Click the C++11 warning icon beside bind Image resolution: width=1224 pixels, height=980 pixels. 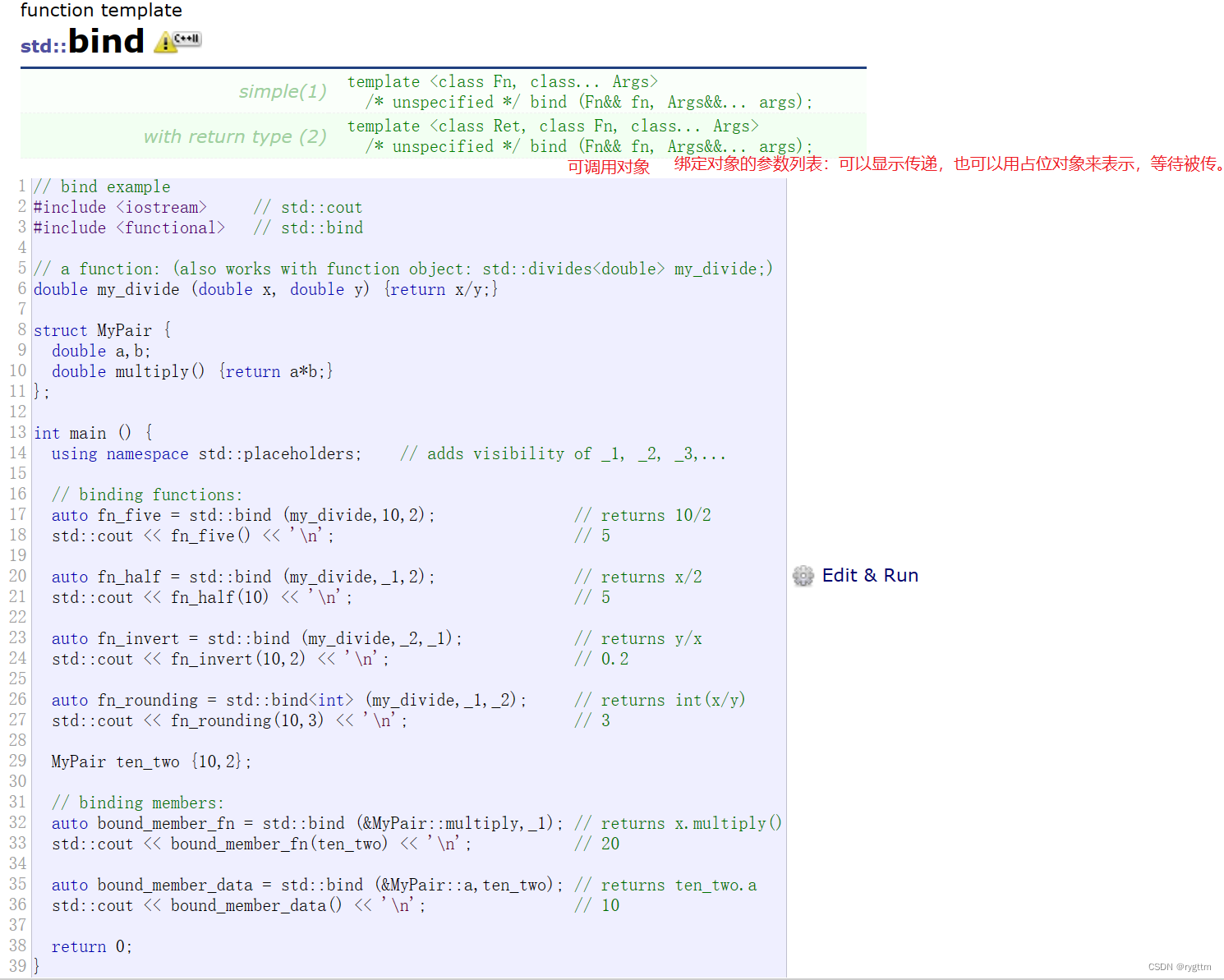click(177, 41)
